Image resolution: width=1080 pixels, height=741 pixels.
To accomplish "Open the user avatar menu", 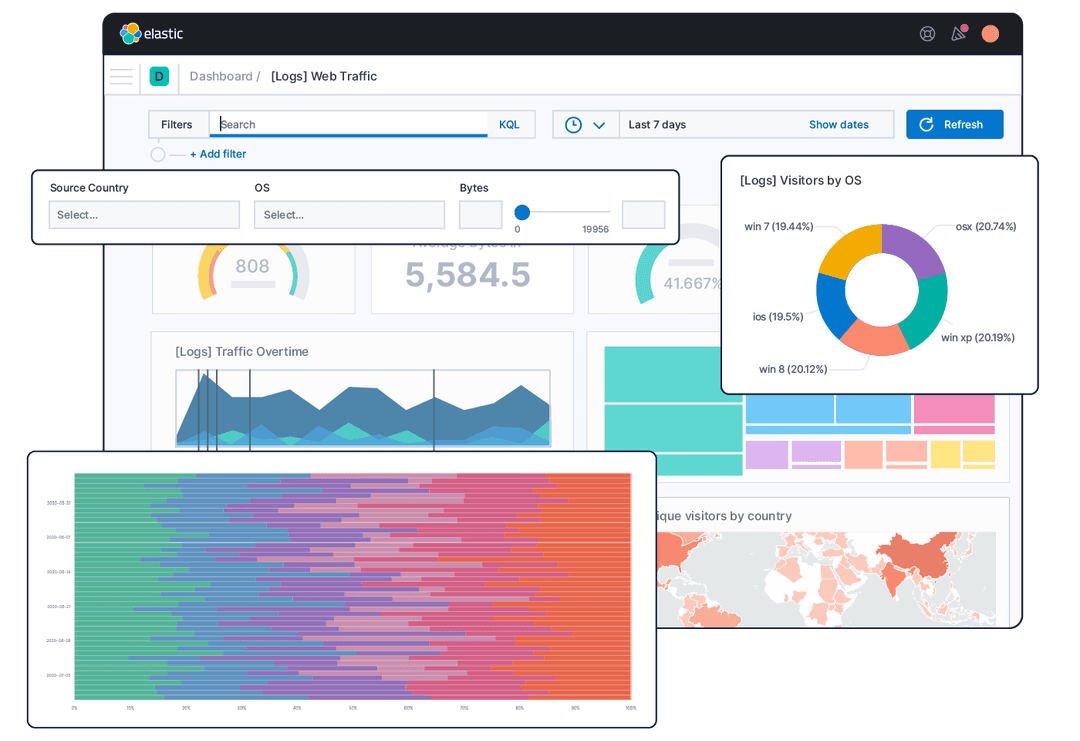I will pos(990,33).
